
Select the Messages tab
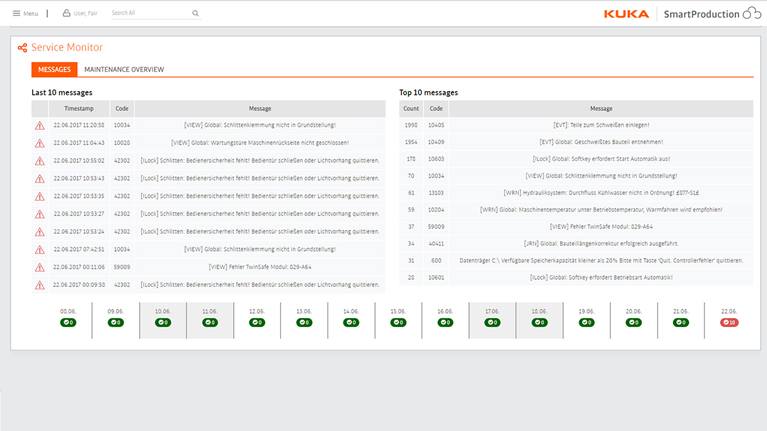54,70
